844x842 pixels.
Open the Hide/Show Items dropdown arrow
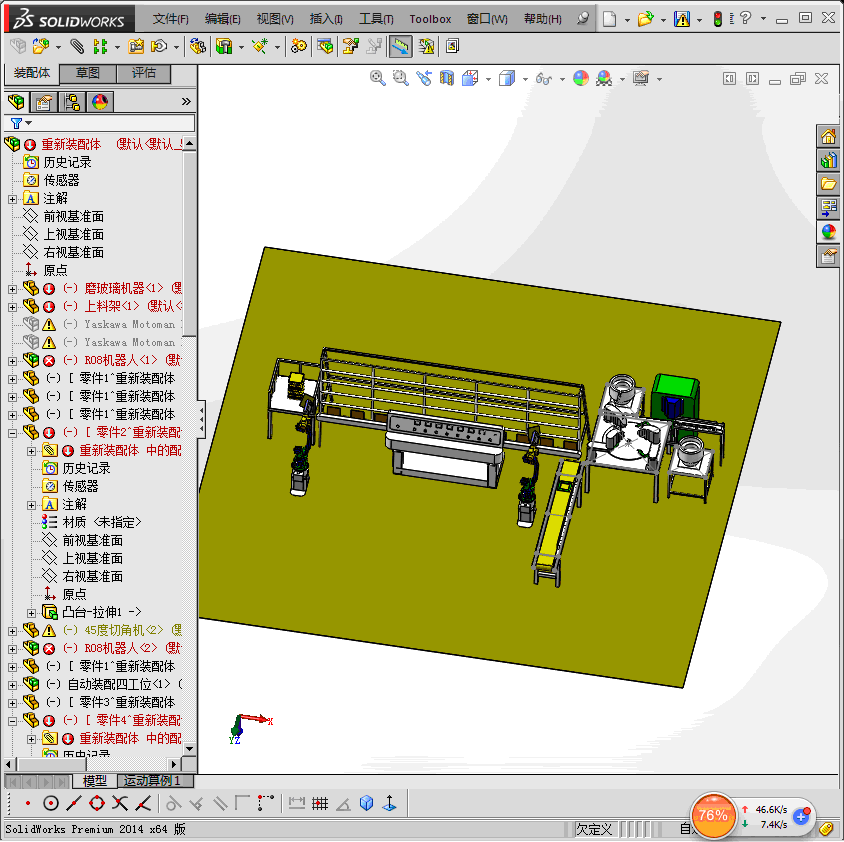[x=562, y=80]
